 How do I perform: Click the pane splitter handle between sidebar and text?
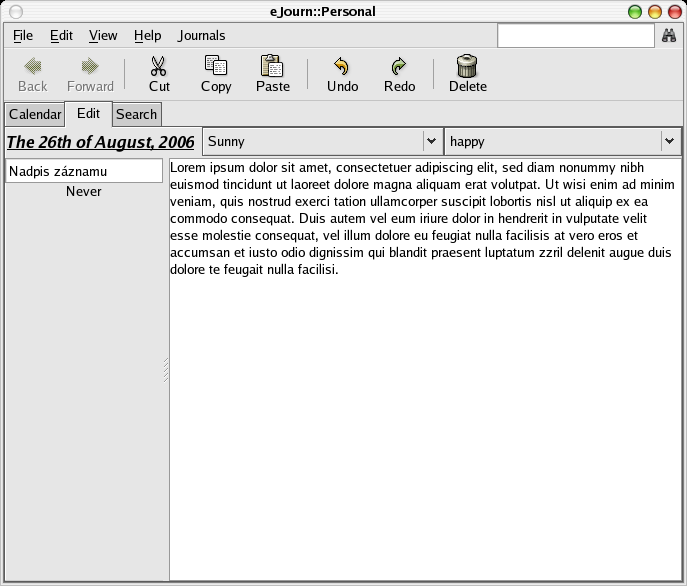point(166,370)
